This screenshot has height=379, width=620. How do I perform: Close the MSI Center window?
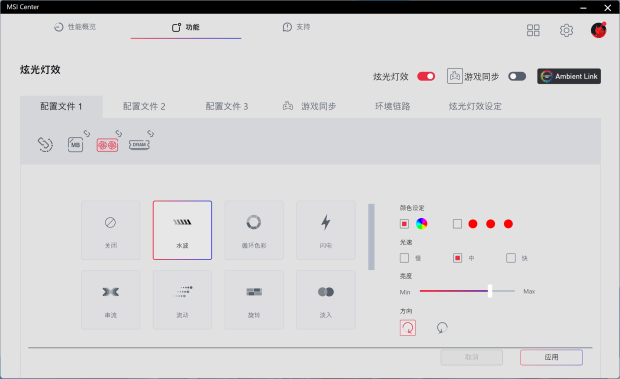(608, 8)
